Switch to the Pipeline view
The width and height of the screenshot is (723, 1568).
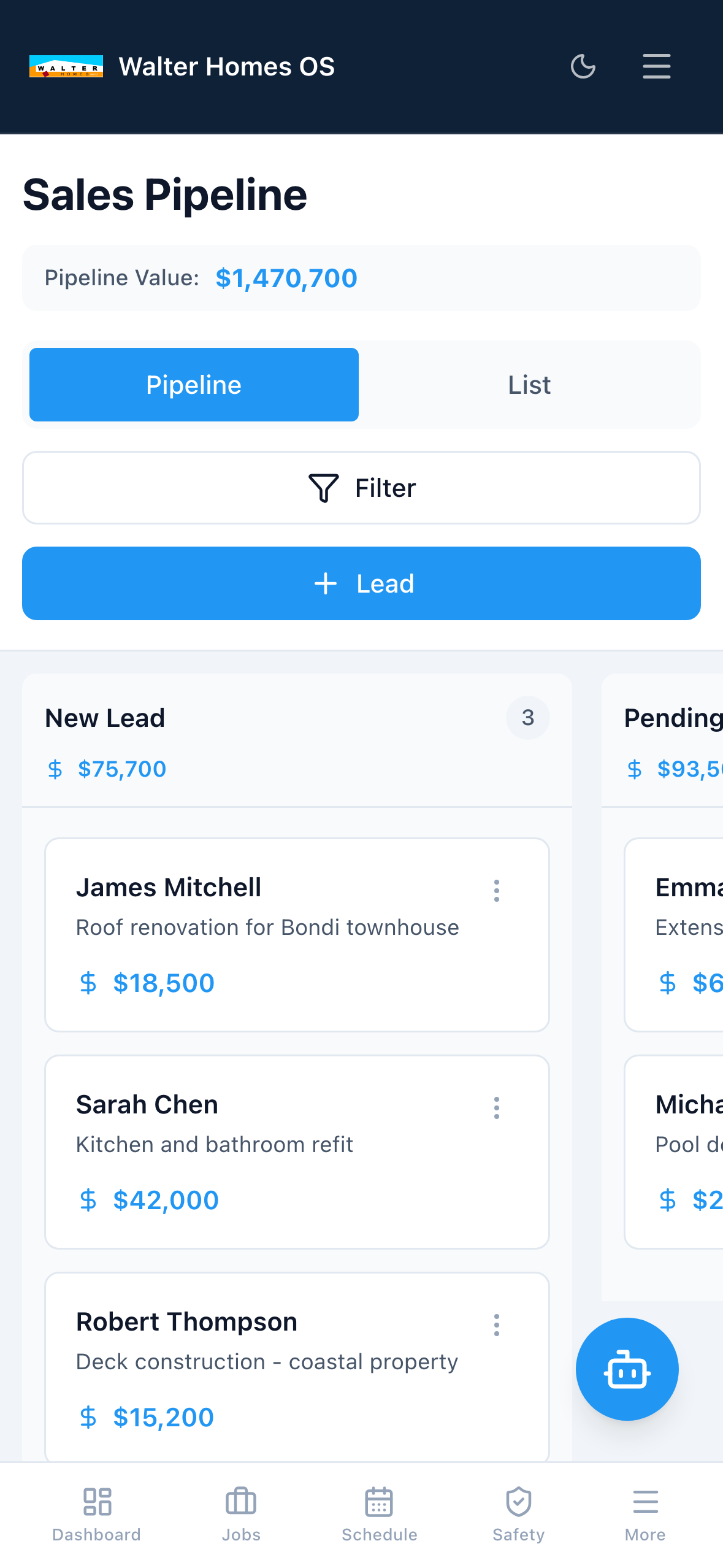coord(193,385)
